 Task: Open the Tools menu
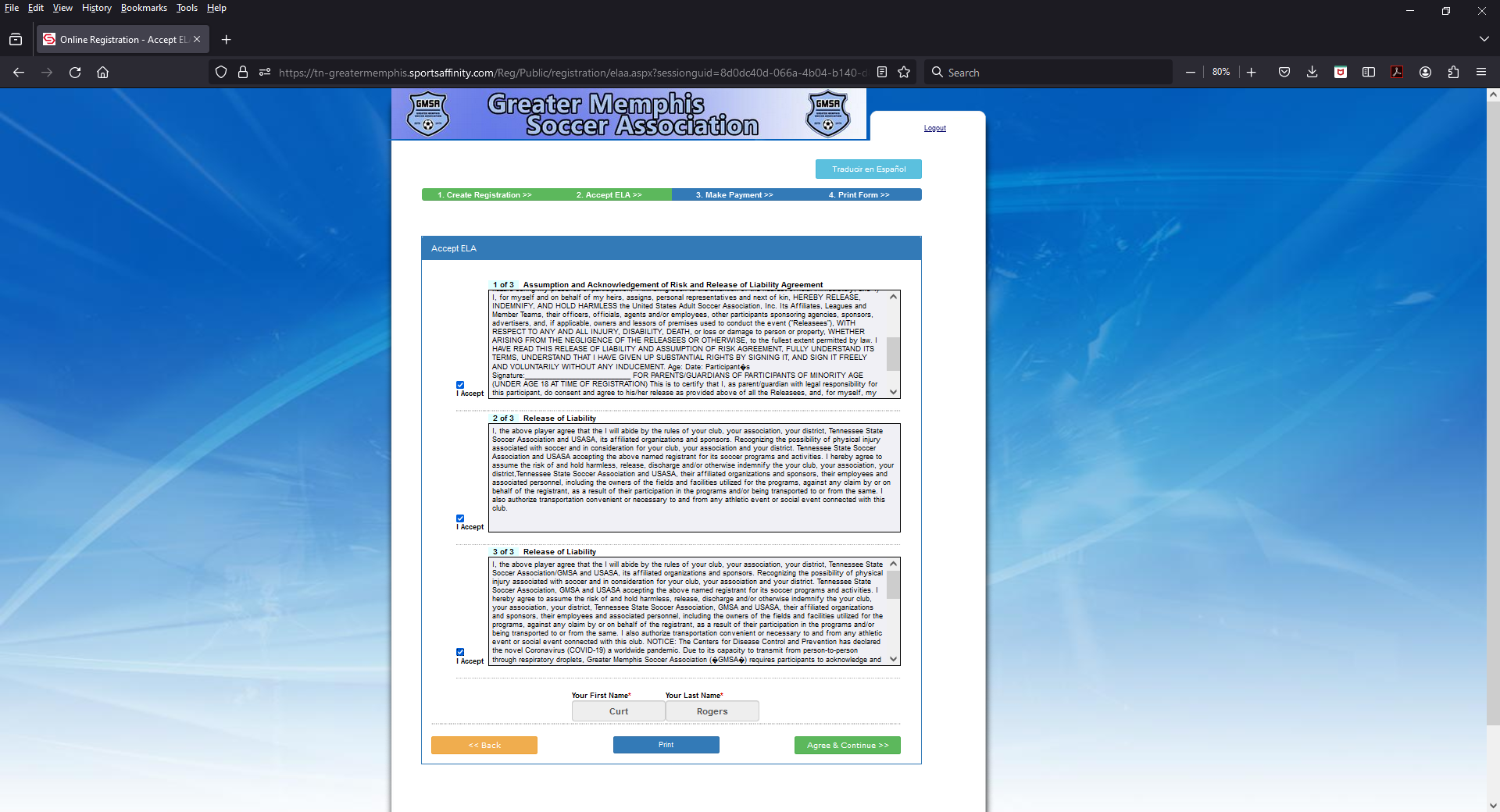(187, 8)
